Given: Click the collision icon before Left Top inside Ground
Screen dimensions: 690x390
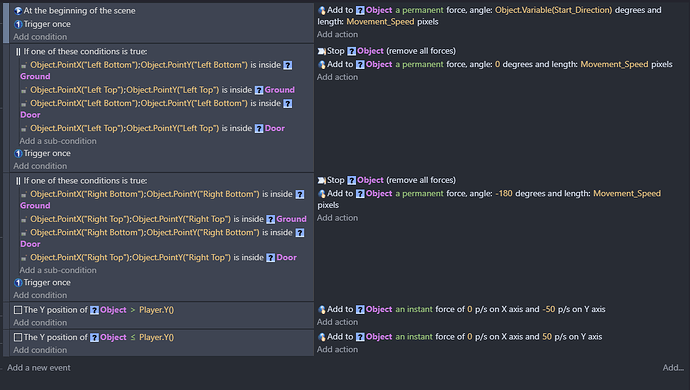Looking at the screenshot, I should coord(24,90).
